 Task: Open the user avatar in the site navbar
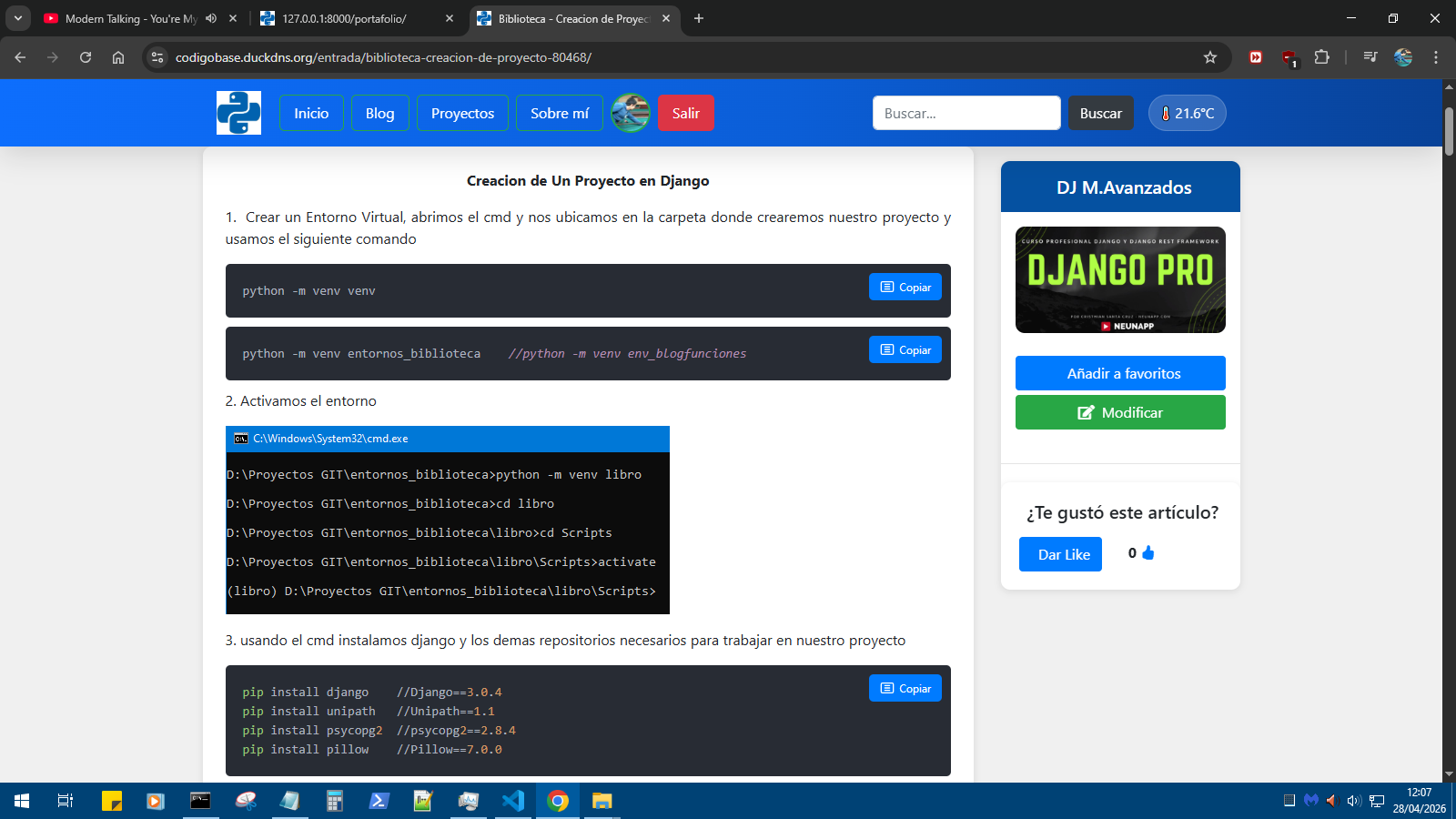631,113
